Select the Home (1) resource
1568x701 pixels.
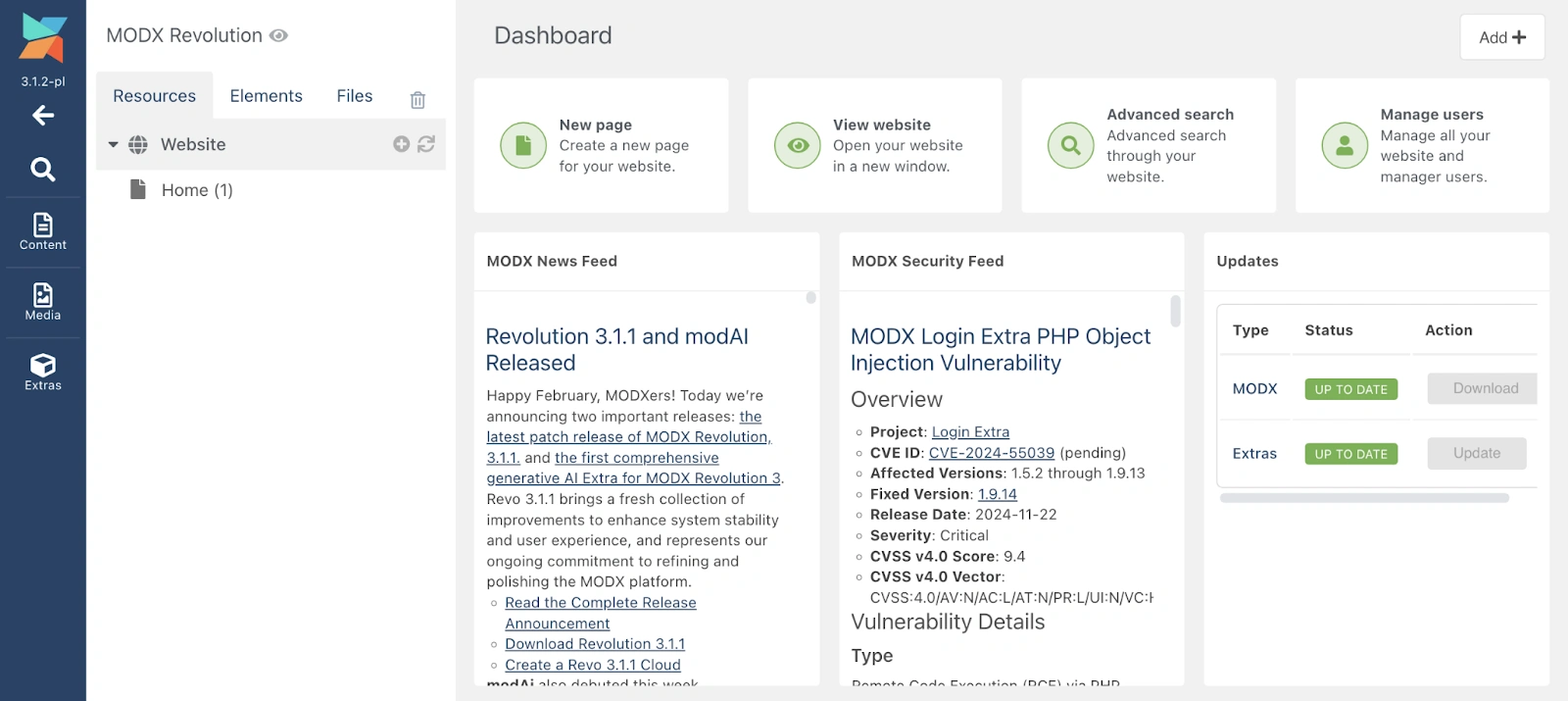pyautogui.click(x=197, y=190)
